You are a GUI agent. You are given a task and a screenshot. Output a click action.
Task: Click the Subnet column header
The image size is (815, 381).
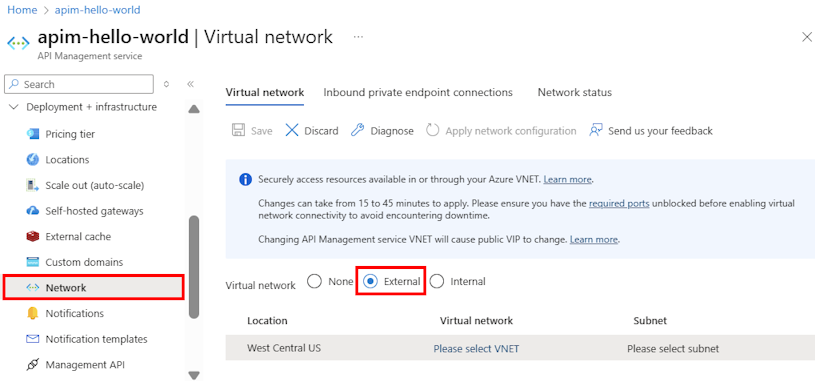pos(650,321)
